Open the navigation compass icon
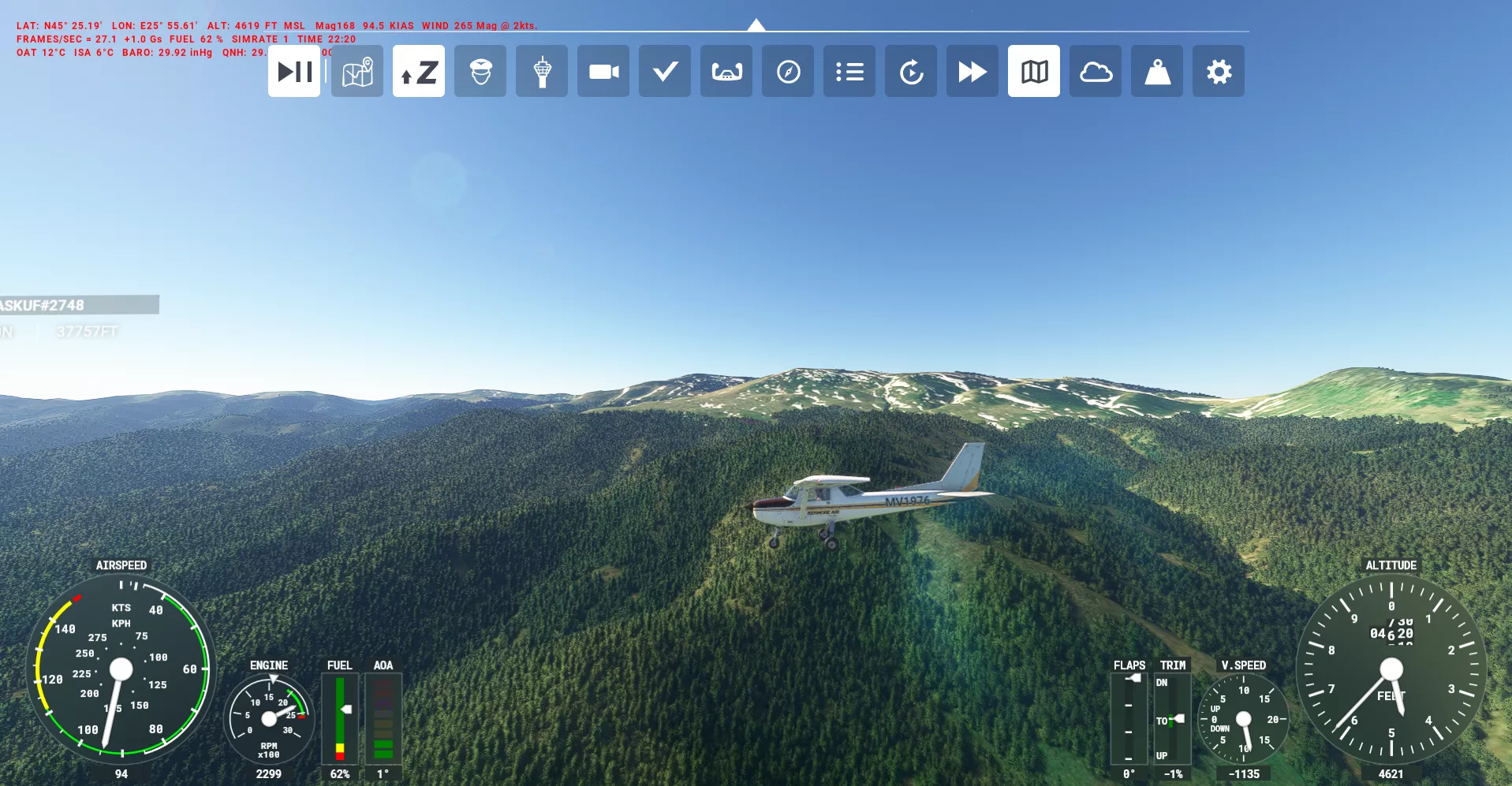Screen dimensions: 1512x786 point(788,72)
